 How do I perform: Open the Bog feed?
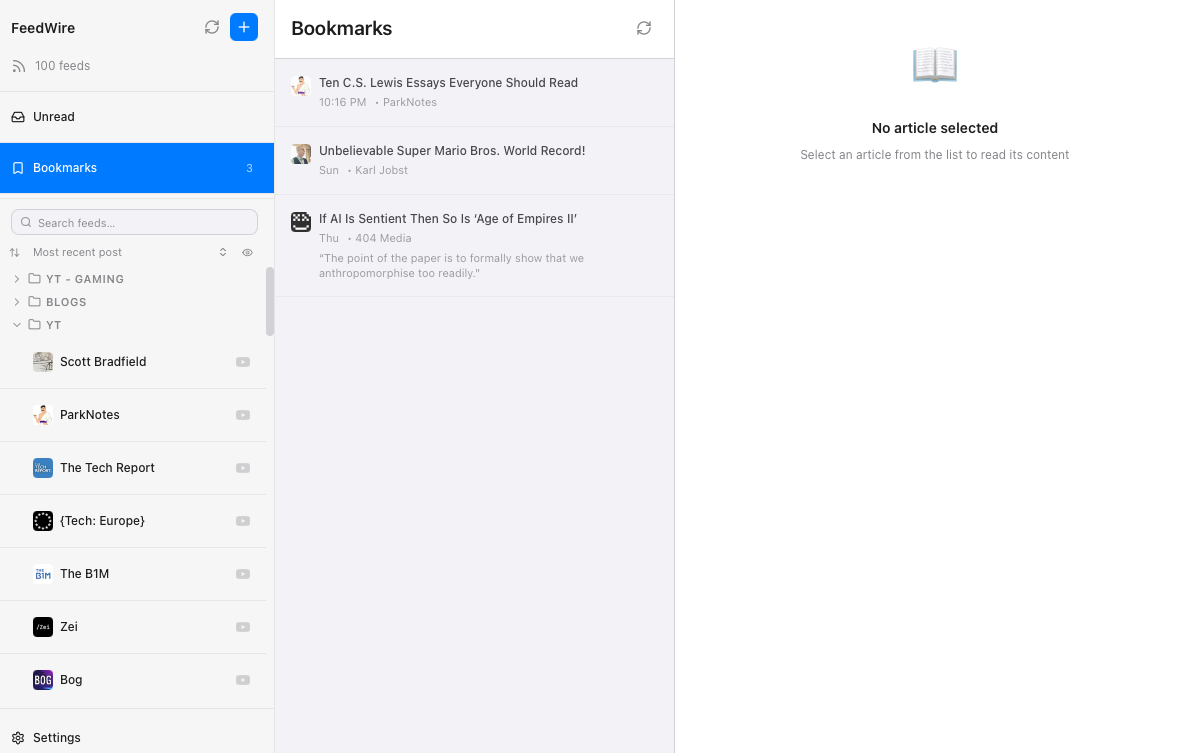(x=133, y=680)
